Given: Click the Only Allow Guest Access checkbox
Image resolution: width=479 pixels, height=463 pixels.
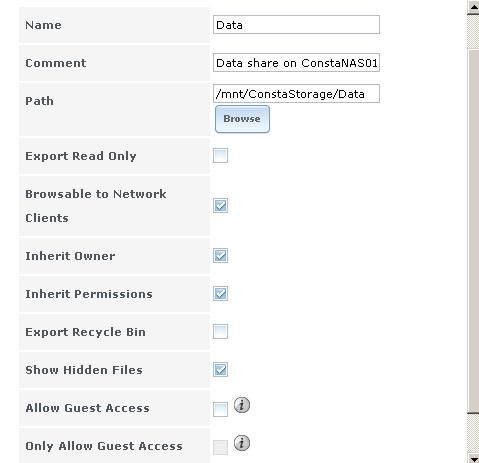Looking at the screenshot, I should coord(220,447).
